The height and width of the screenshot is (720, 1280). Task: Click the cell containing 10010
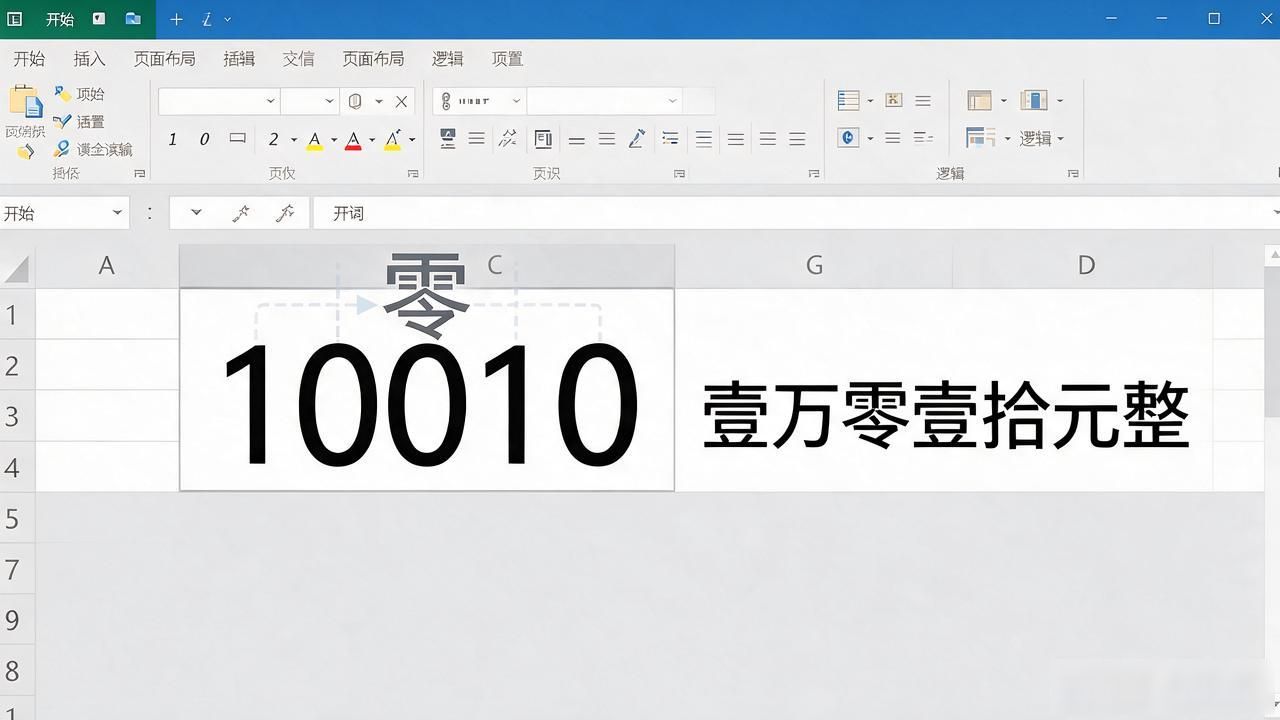coord(427,389)
